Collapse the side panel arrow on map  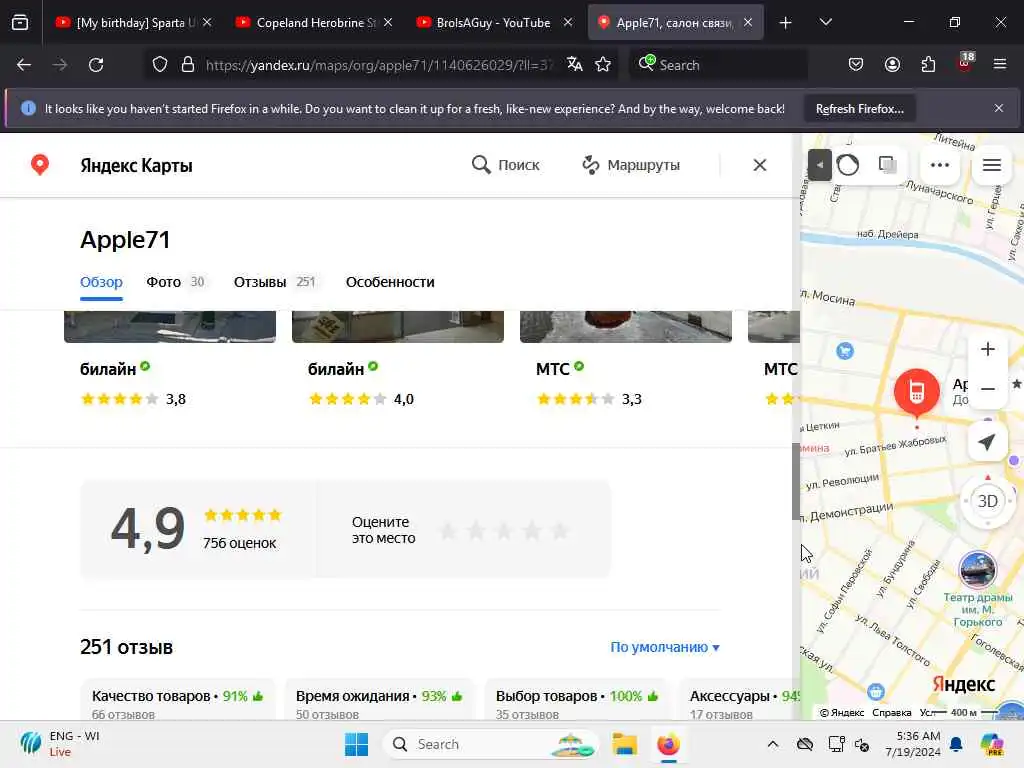tap(820, 165)
